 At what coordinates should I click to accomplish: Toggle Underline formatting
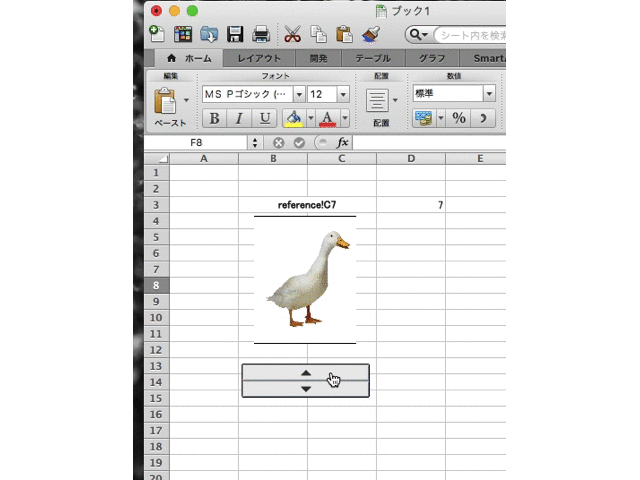(x=264, y=119)
